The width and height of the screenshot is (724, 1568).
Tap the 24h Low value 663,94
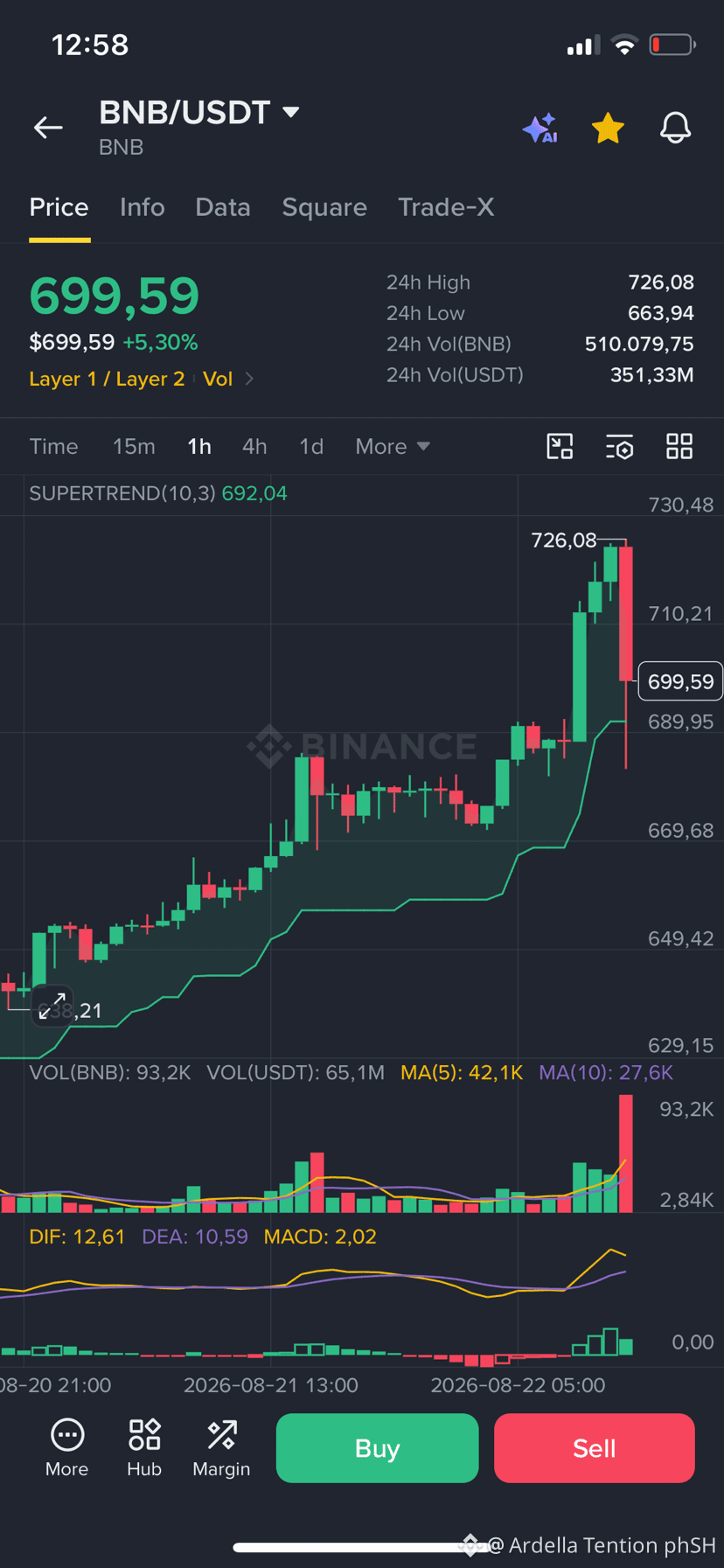point(661,313)
